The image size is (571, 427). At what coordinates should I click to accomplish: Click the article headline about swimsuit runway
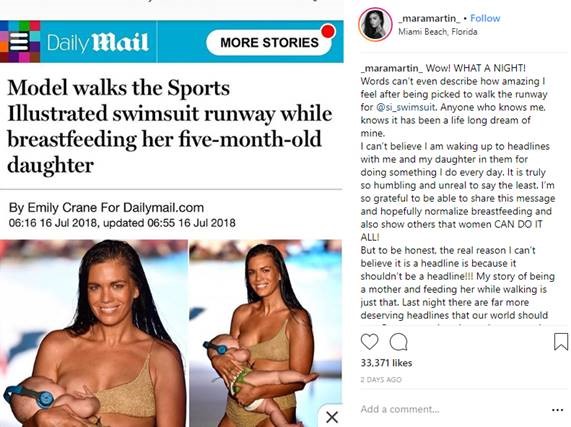169,126
